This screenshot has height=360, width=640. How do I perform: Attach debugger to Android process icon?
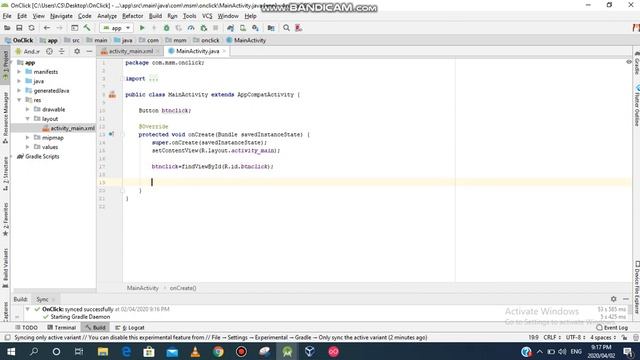point(203,28)
